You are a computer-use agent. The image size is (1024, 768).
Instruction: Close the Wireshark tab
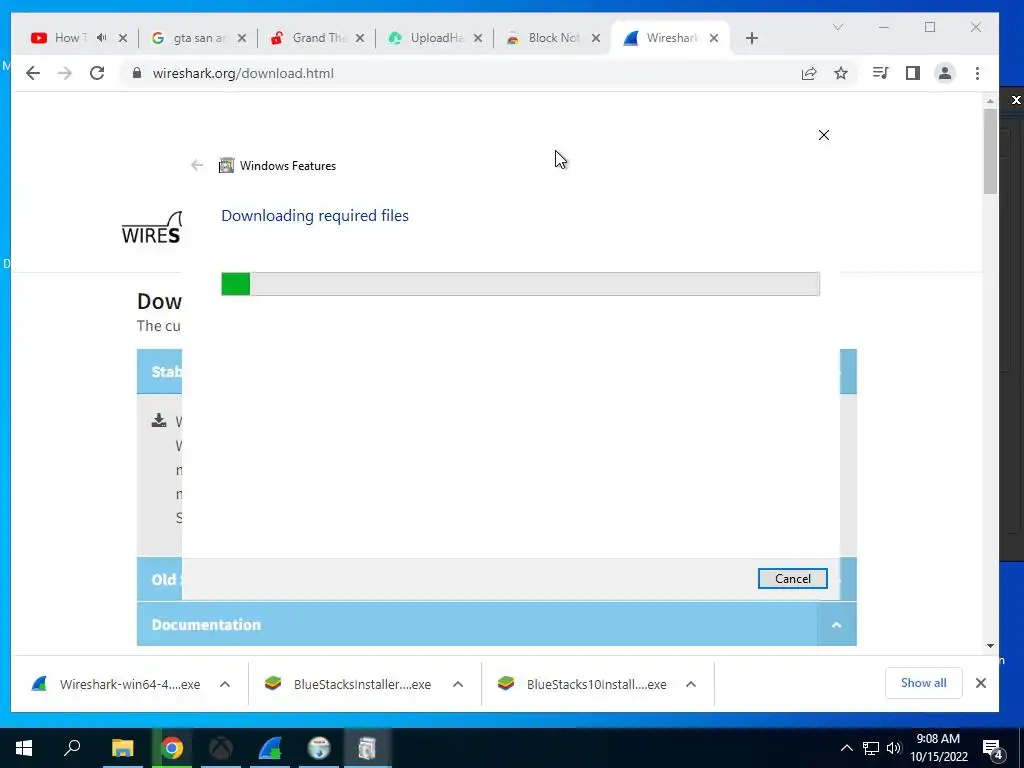(714, 38)
